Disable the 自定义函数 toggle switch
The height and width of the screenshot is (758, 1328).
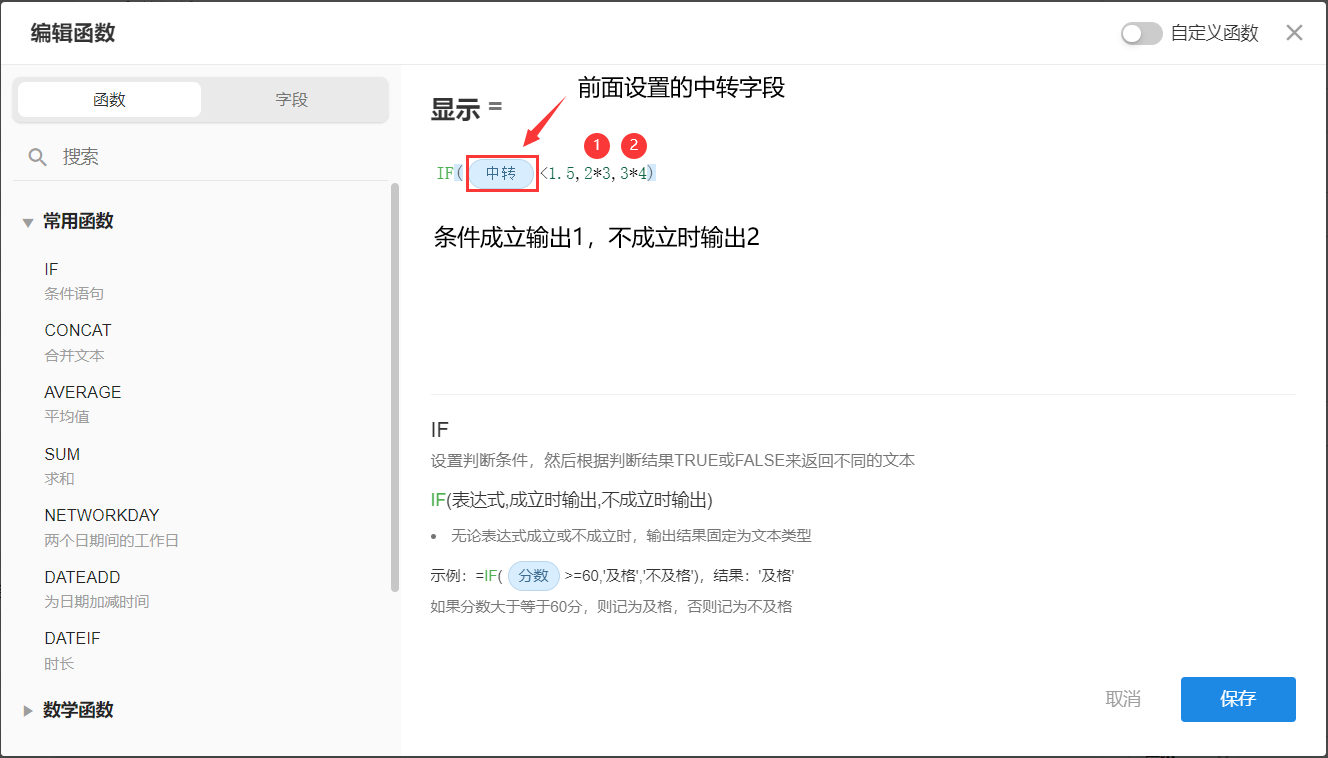[1141, 33]
